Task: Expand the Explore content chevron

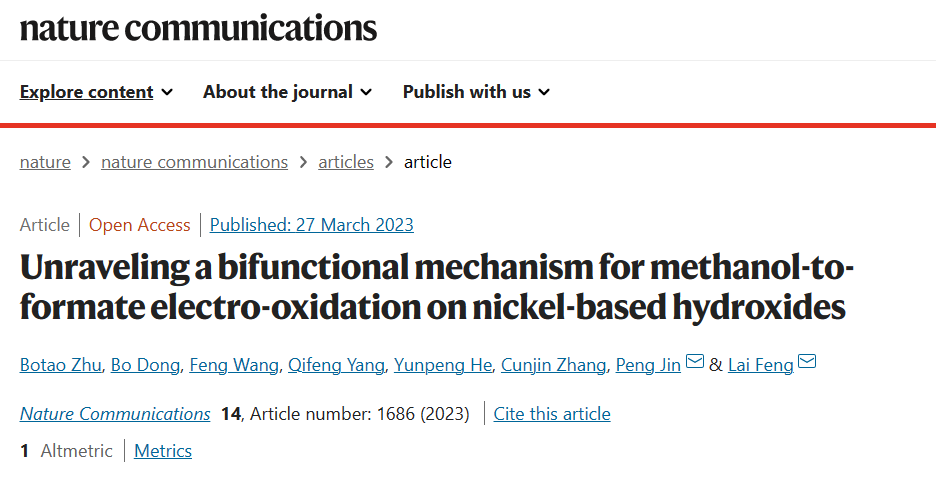Action: point(168,92)
